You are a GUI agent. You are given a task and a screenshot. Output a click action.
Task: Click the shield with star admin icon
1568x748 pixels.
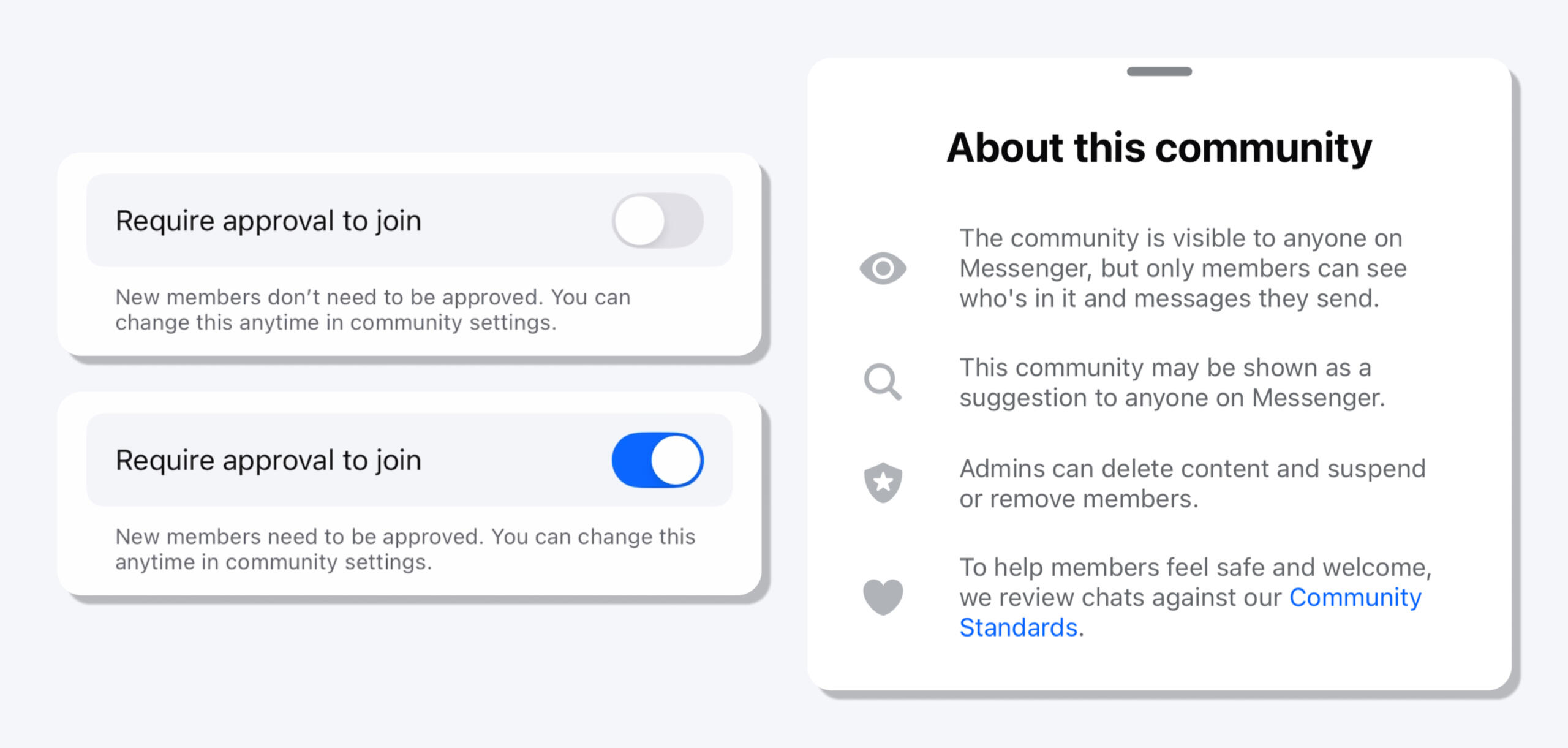(883, 483)
